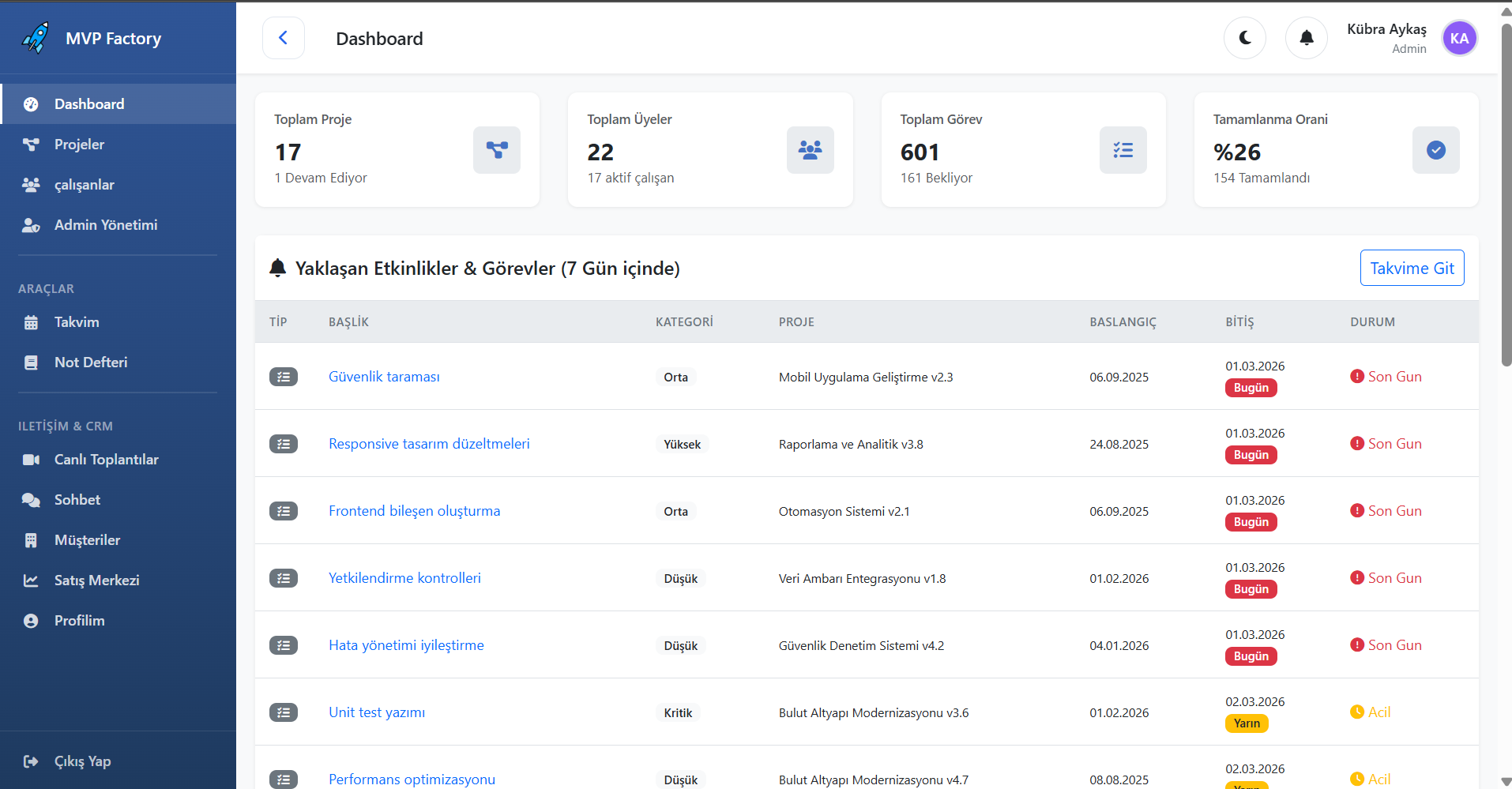
Task: Click task type icon for Unit test yazımı
Action: [x=284, y=712]
